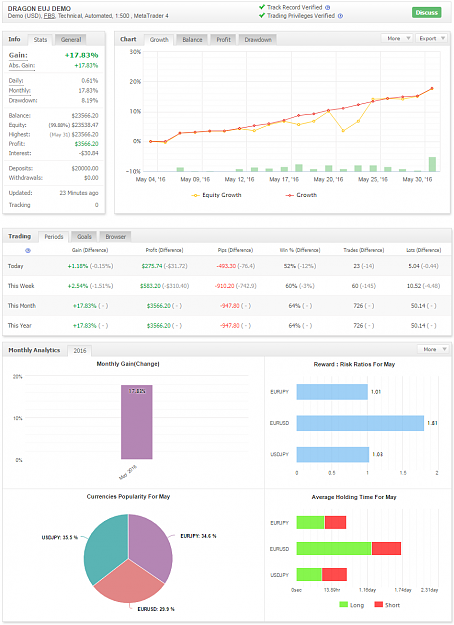Click the DRAGON EUJ DEMO title

point(39,8)
